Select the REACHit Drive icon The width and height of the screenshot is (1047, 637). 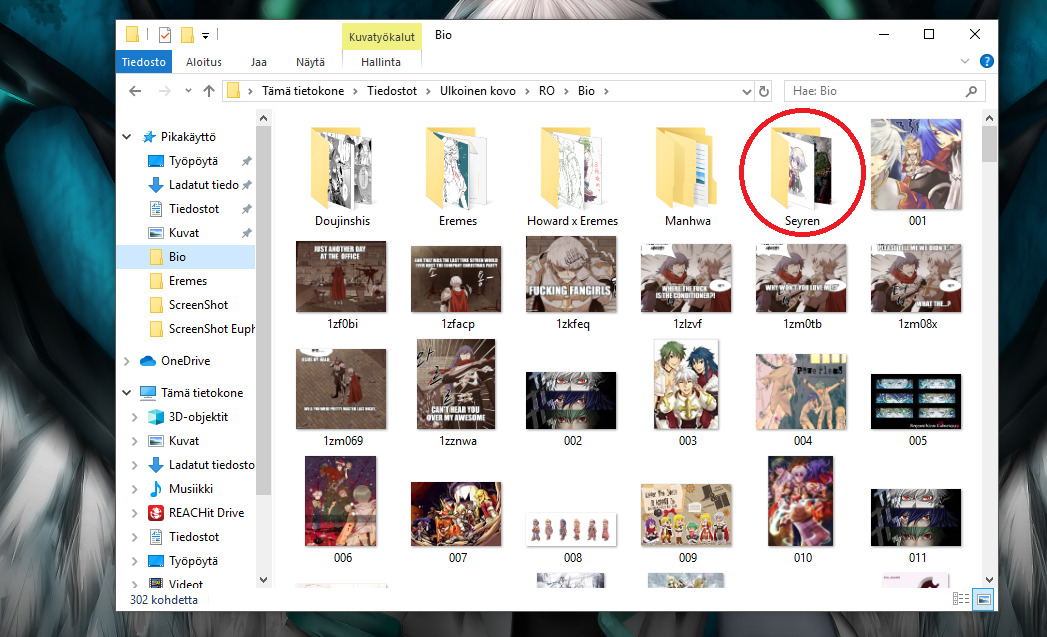click(156, 513)
